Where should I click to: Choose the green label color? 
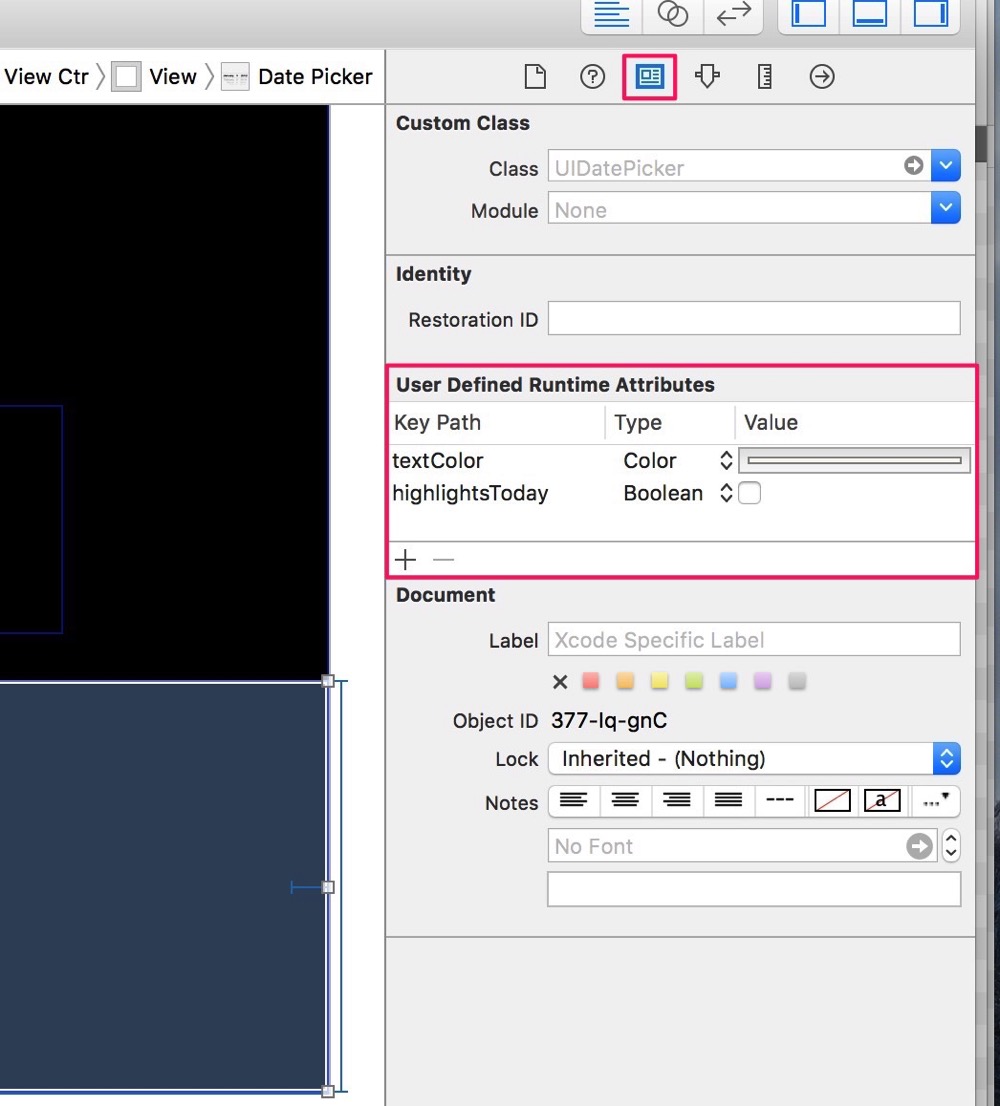694,681
